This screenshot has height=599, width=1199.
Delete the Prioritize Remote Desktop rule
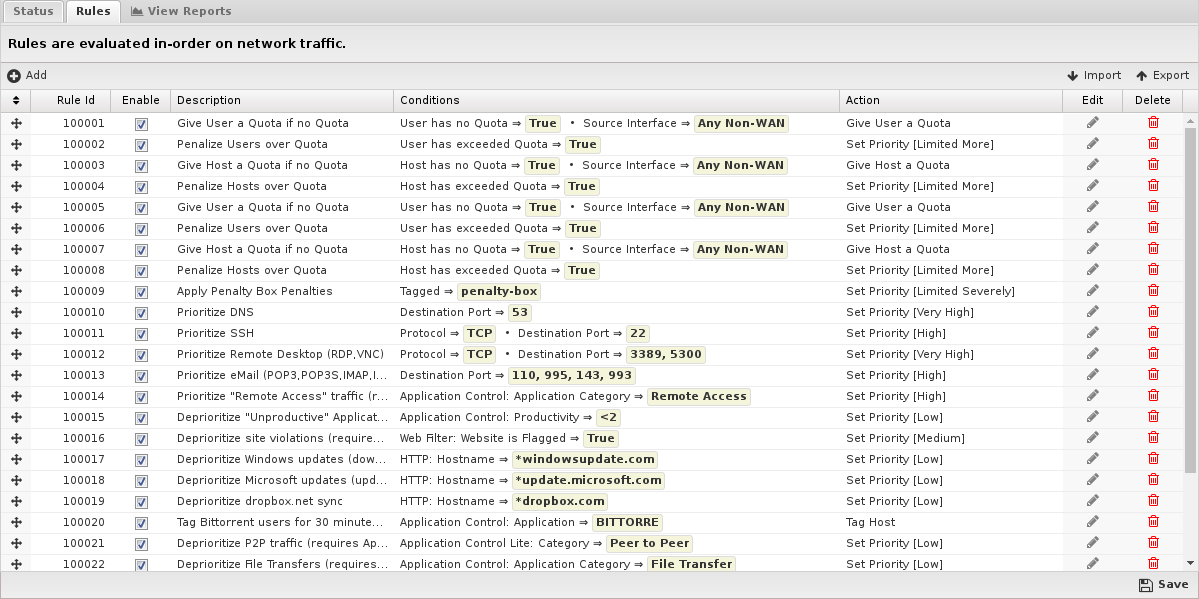pyautogui.click(x=1153, y=354)
